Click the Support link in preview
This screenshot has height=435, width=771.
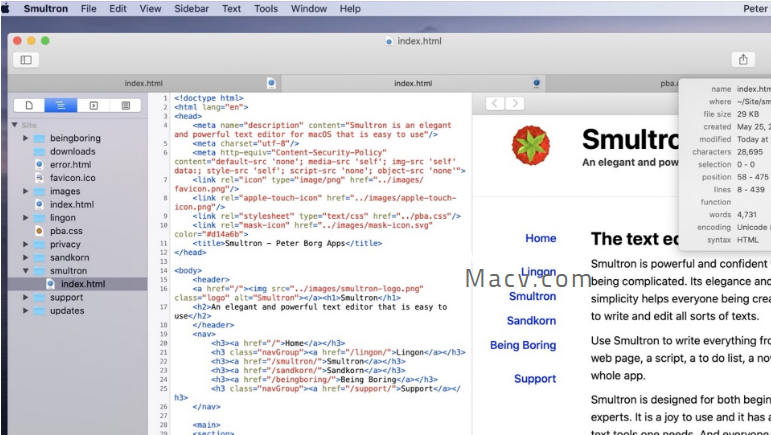point(535,379)
